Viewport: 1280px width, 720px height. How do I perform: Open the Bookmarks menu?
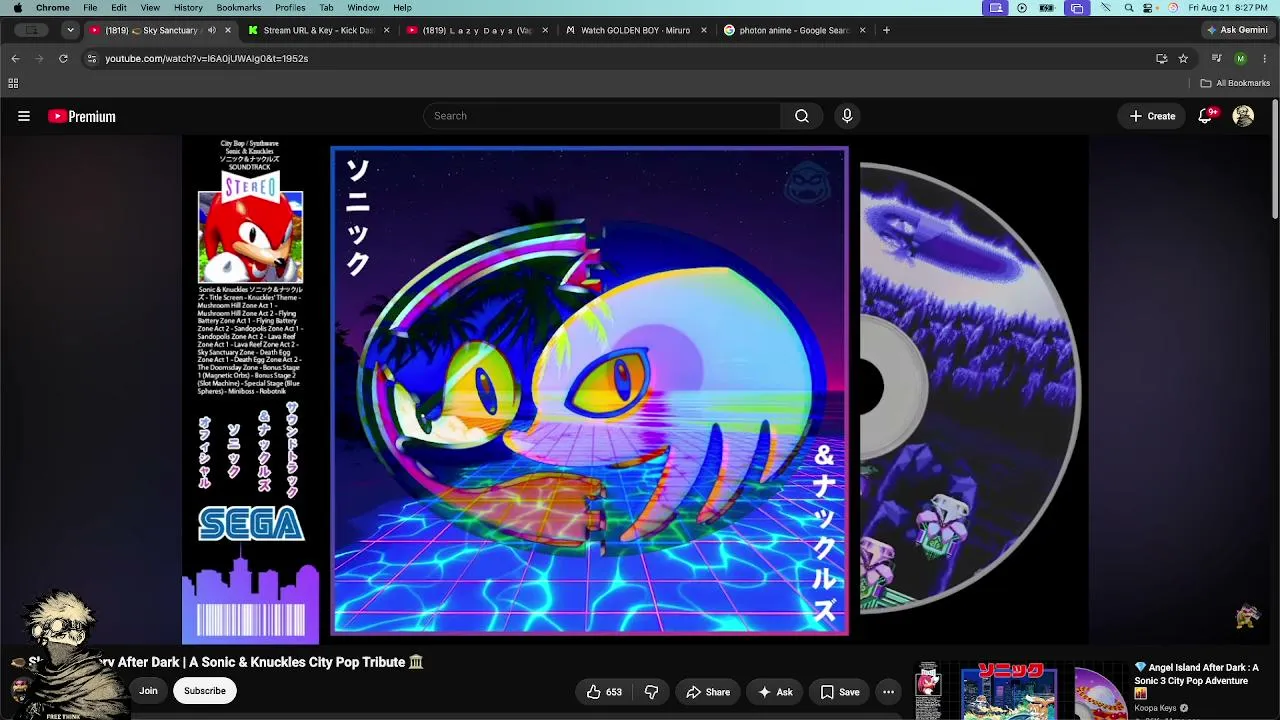point(239,8)
